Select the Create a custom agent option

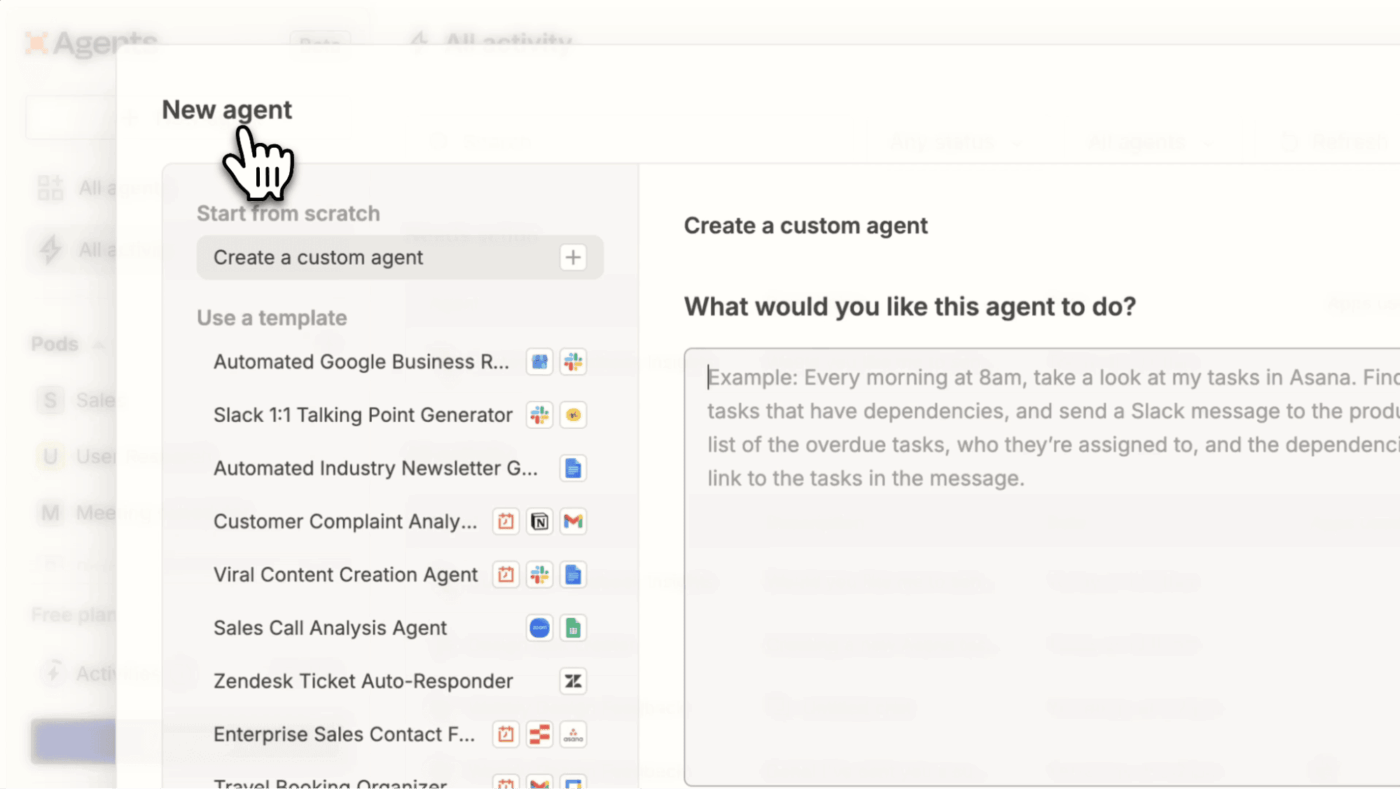318,258
